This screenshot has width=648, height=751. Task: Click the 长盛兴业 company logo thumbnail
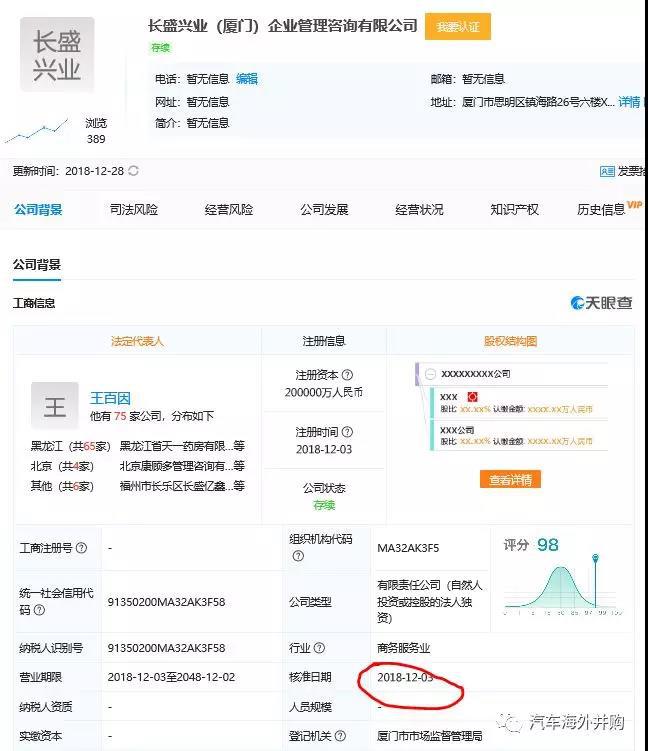57,54
